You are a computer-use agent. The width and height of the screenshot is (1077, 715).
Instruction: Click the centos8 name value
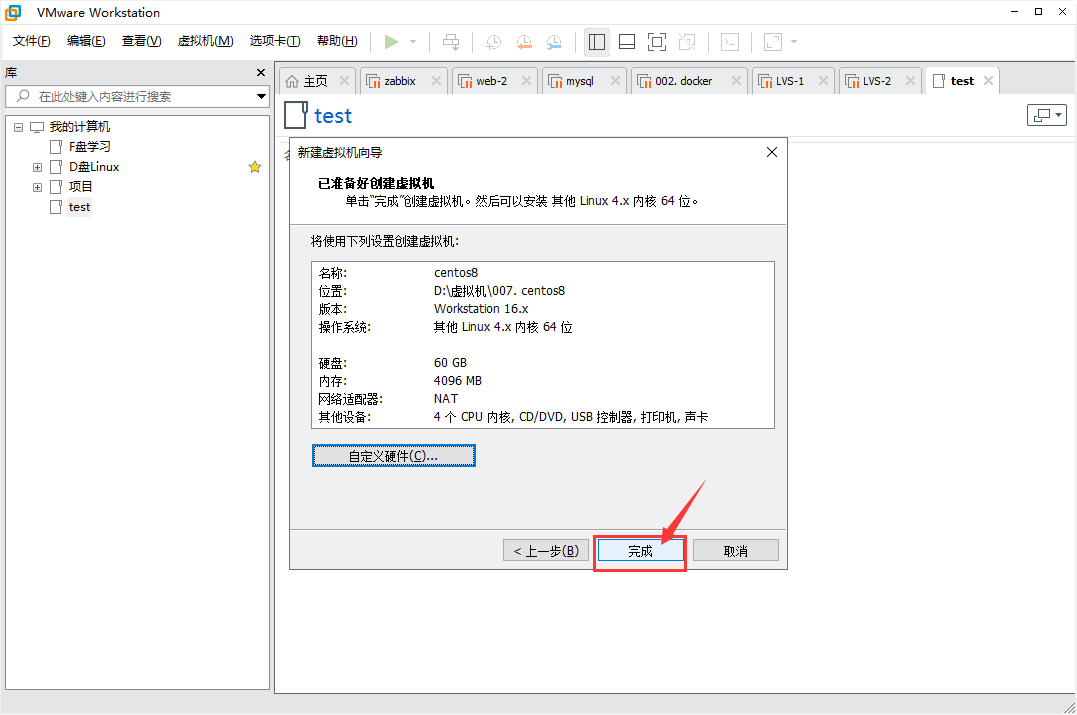[456, 273]
